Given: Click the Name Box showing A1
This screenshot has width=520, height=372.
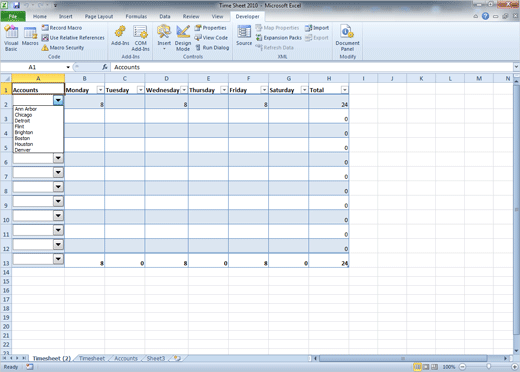Looking at the screenshot, I should point(36,67).
